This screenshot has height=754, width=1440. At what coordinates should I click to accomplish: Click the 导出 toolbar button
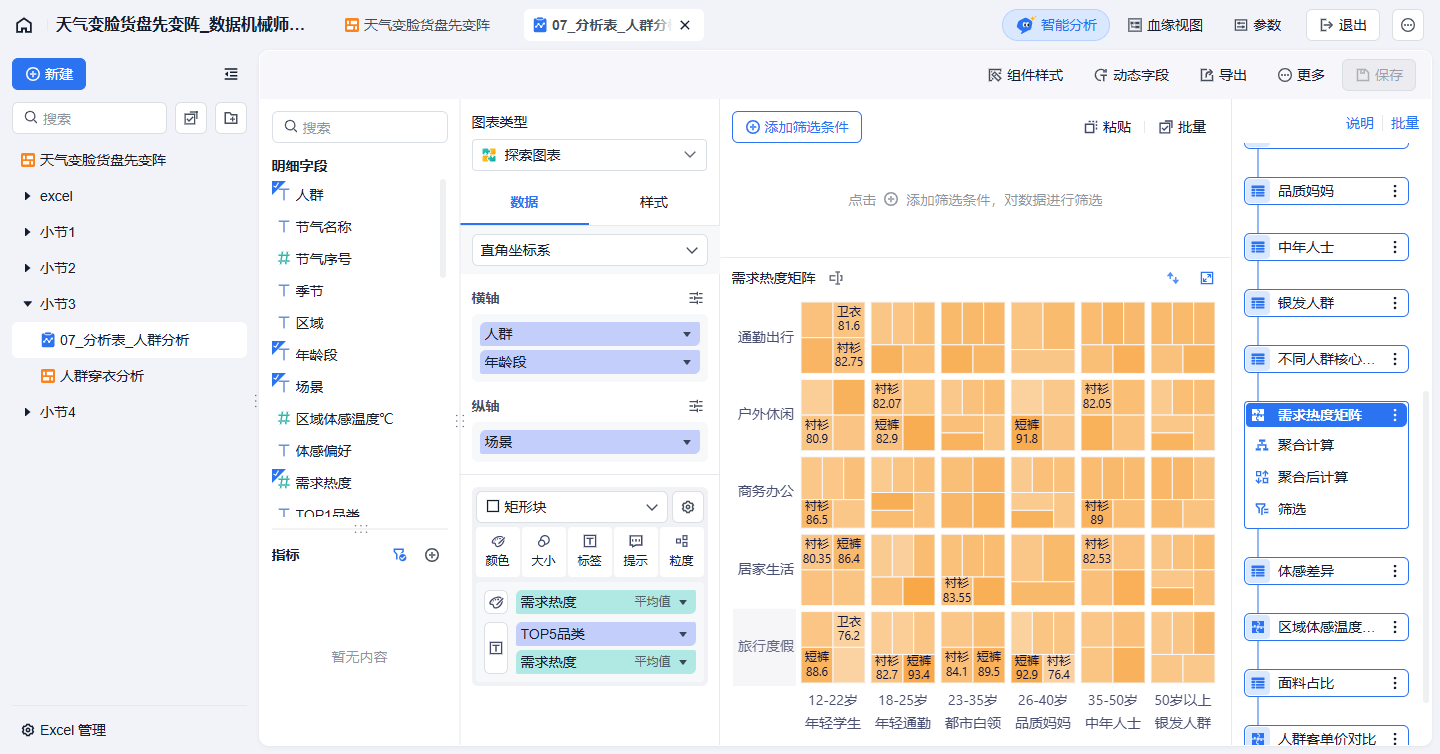coord(1223,75)
